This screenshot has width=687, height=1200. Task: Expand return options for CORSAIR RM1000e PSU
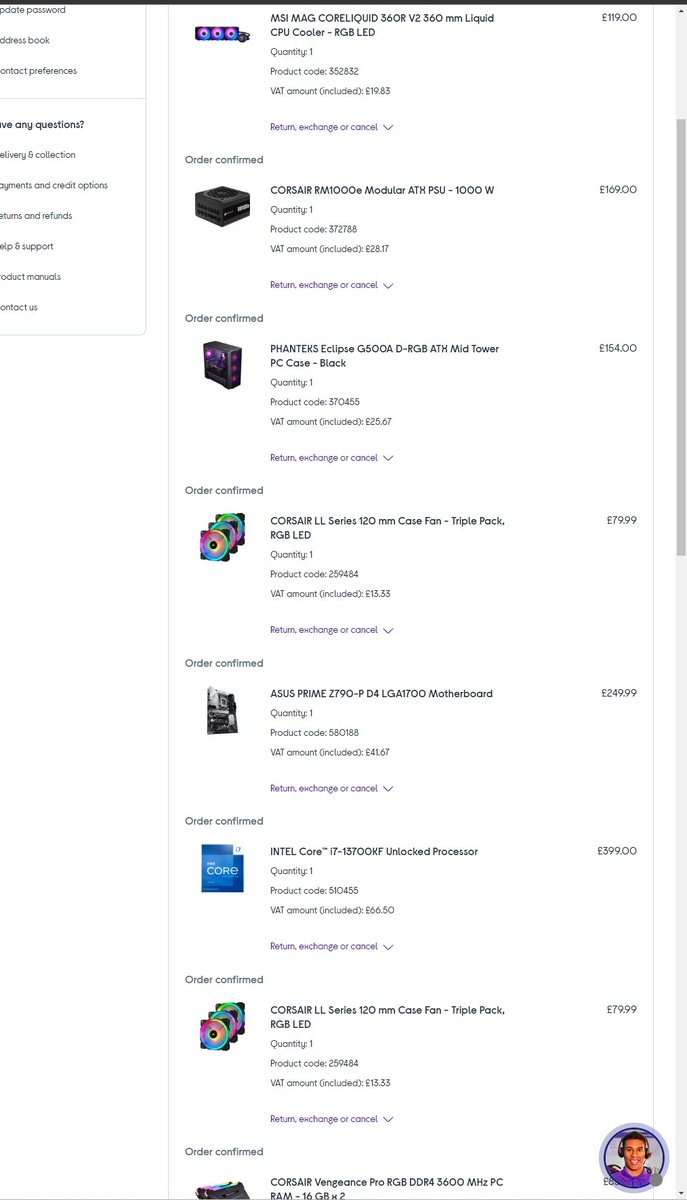pos(331,285)
